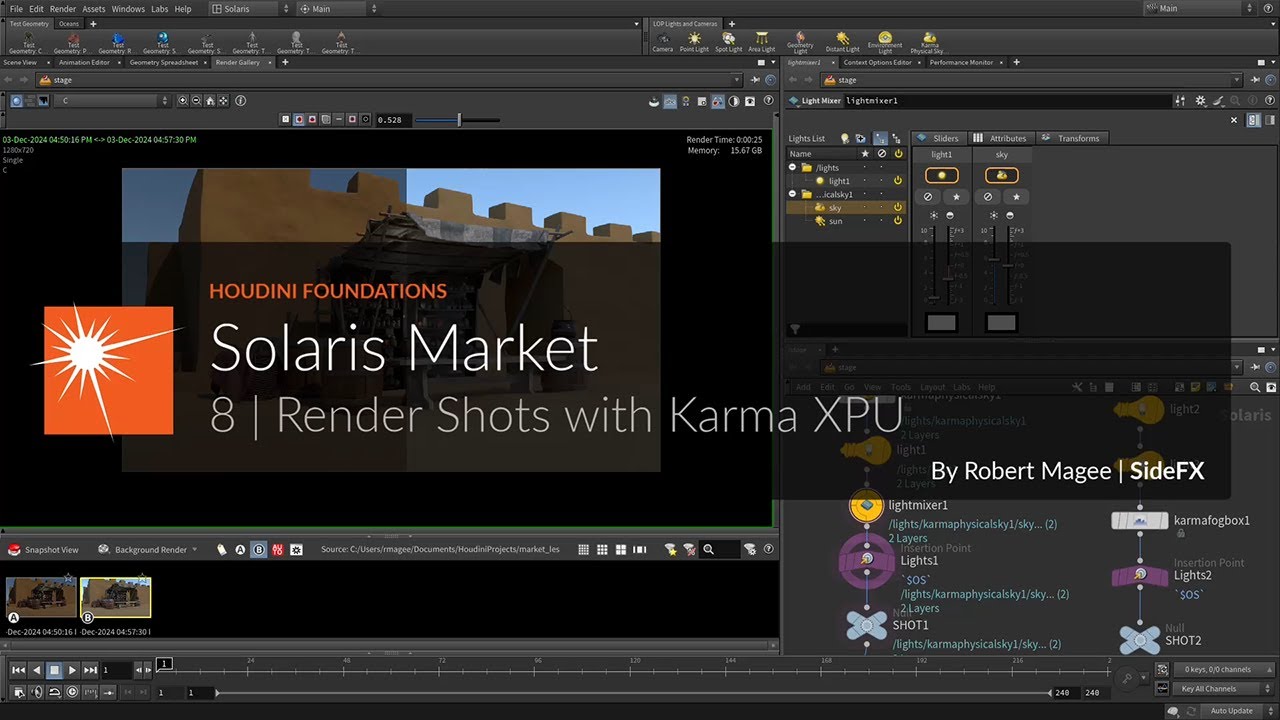The height and width of the screenshot is (720, 1280).
Task: Select the Karma Physical Sky tool
Action: pos(930,42)
